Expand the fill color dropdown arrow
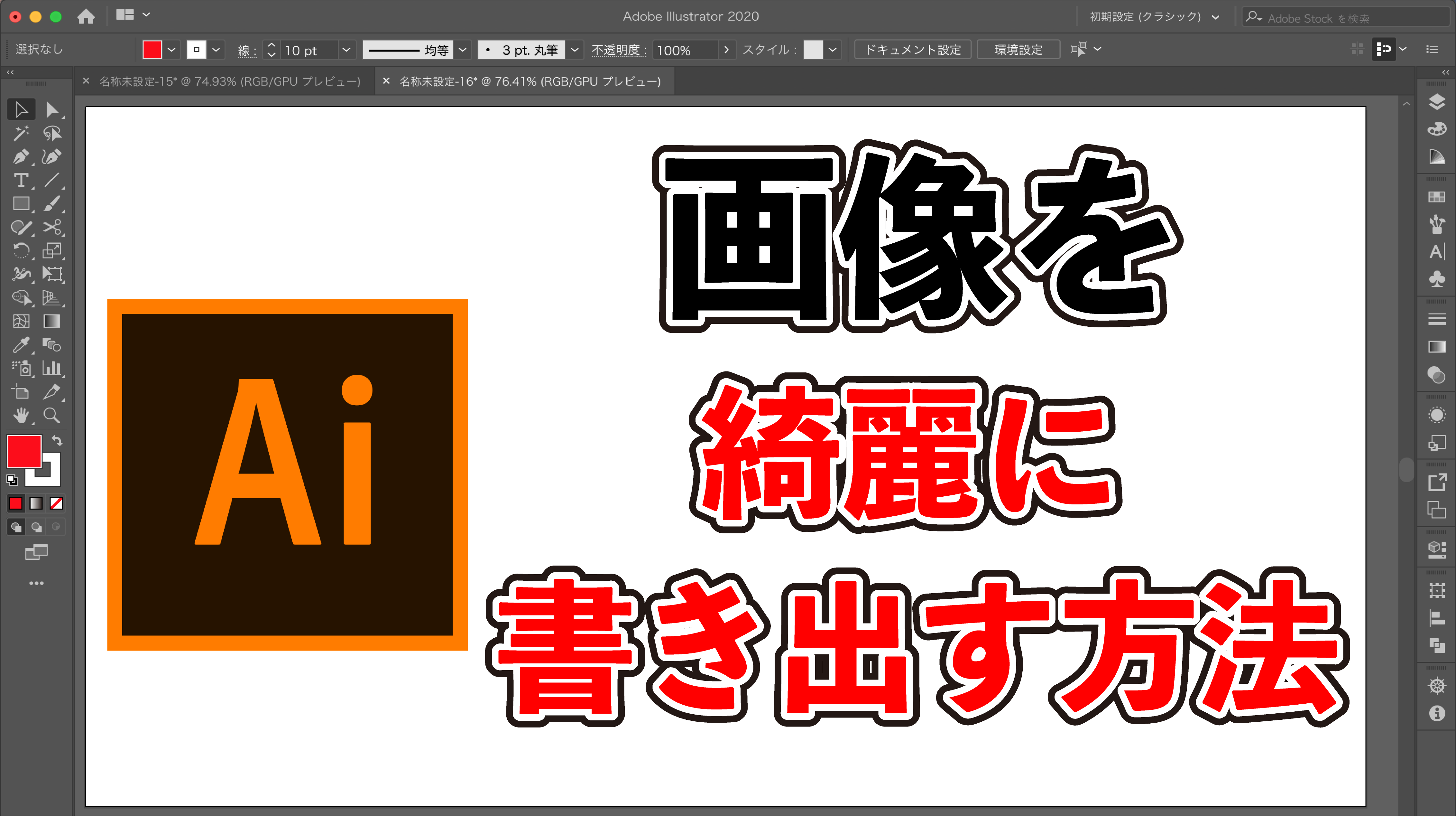The height and width of the screenshot is (816, 1456). 172,50
